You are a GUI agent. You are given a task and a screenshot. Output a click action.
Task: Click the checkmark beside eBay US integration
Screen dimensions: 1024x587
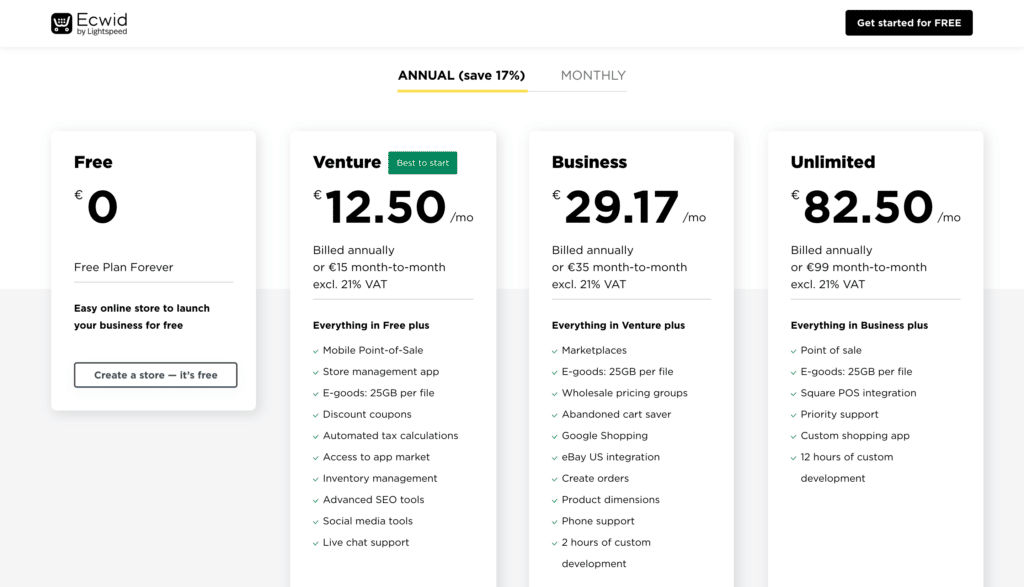554,458
